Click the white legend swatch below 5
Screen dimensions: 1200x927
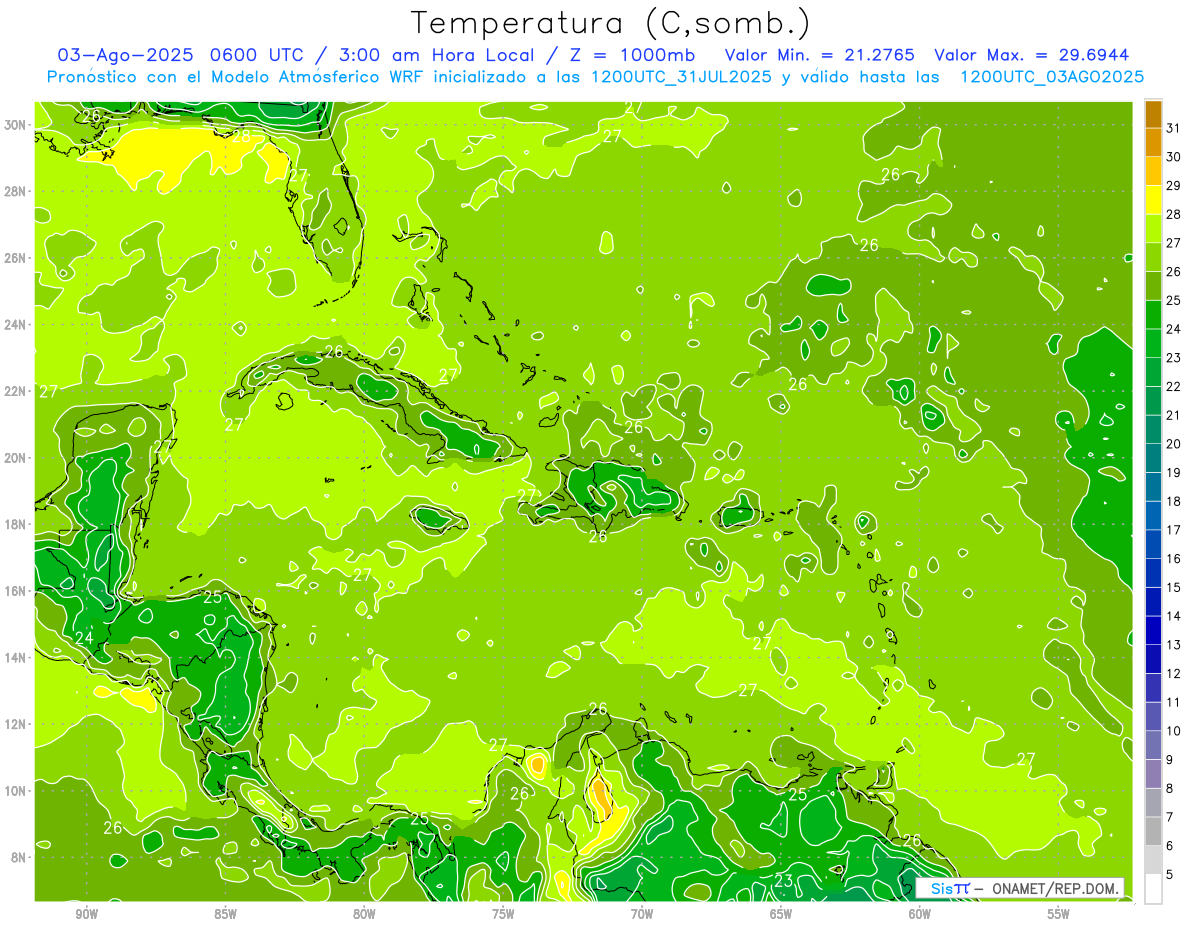click(1153, 889)
